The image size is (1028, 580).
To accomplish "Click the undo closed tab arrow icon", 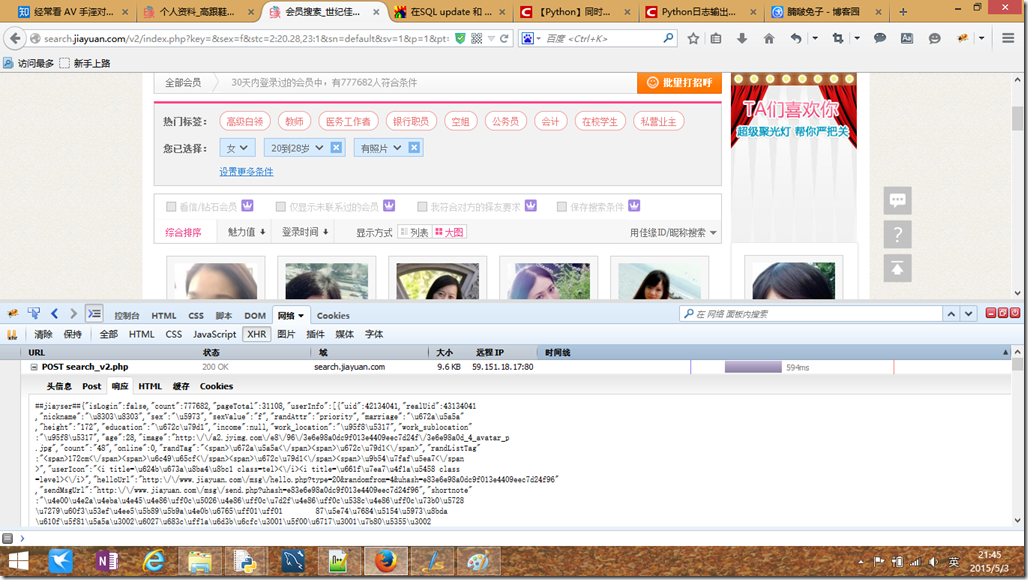I will click(x=796, y=39).
